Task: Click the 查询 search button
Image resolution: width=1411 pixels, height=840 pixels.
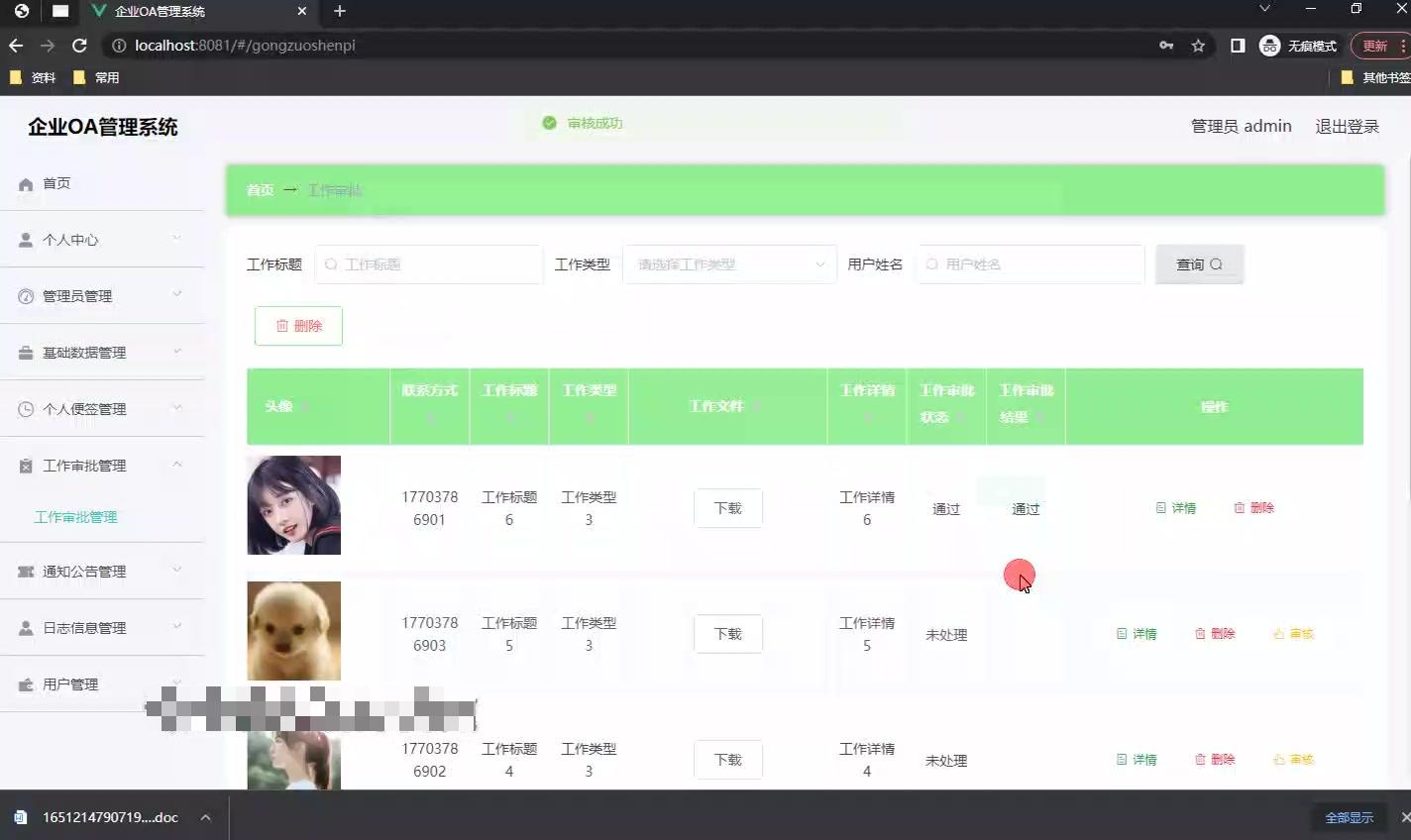Action: (x=1199, y=263)
